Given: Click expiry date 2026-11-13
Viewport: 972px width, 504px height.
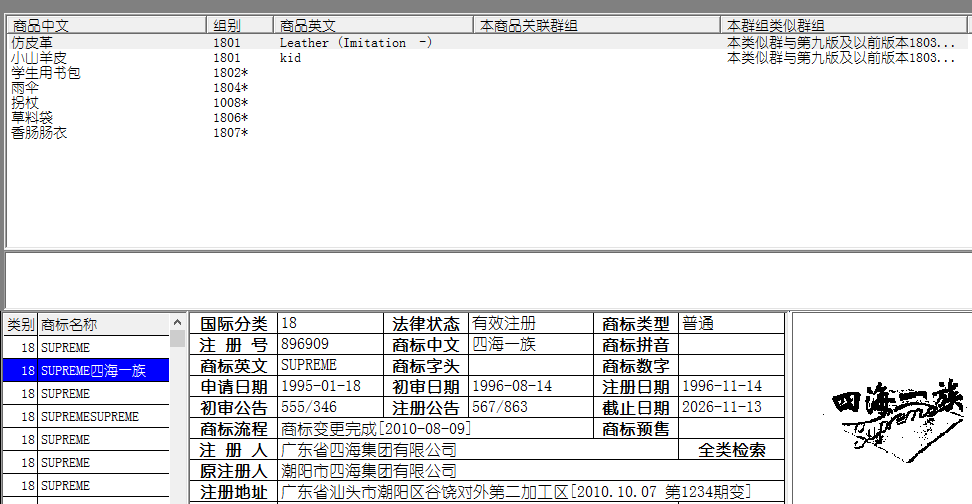Looking at the screenshot, I should coord(731,407).
